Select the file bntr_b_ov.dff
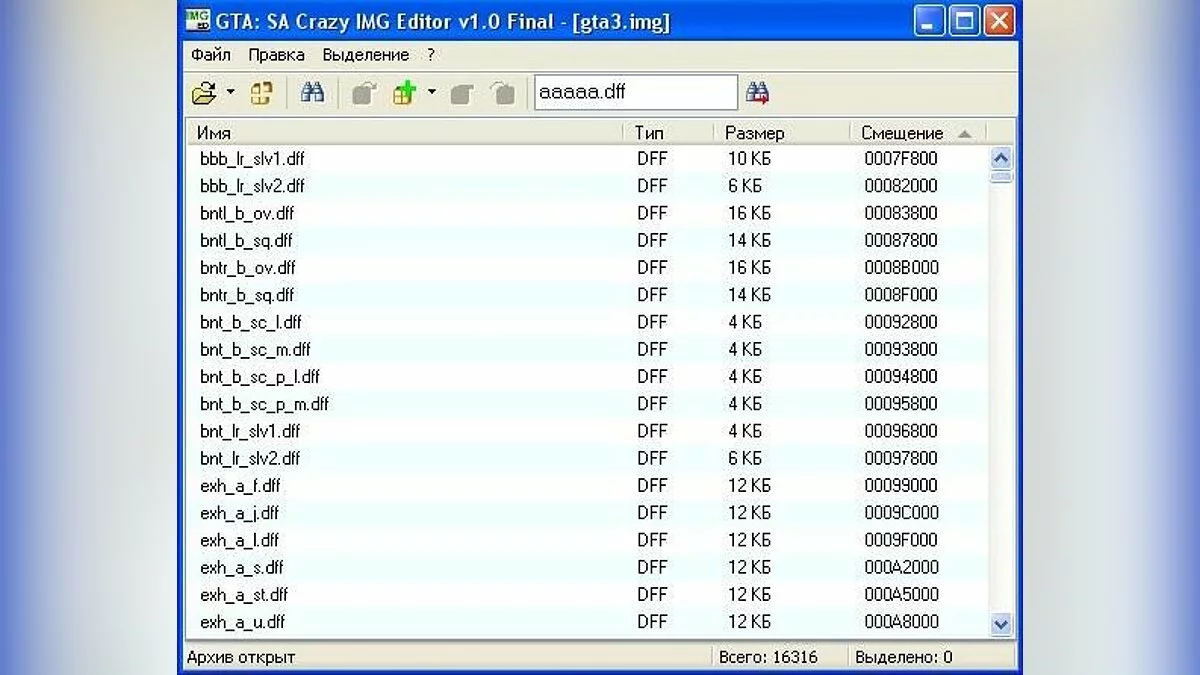The width and height of the screenshot is (1200, 675). click(x=248, y=268)
